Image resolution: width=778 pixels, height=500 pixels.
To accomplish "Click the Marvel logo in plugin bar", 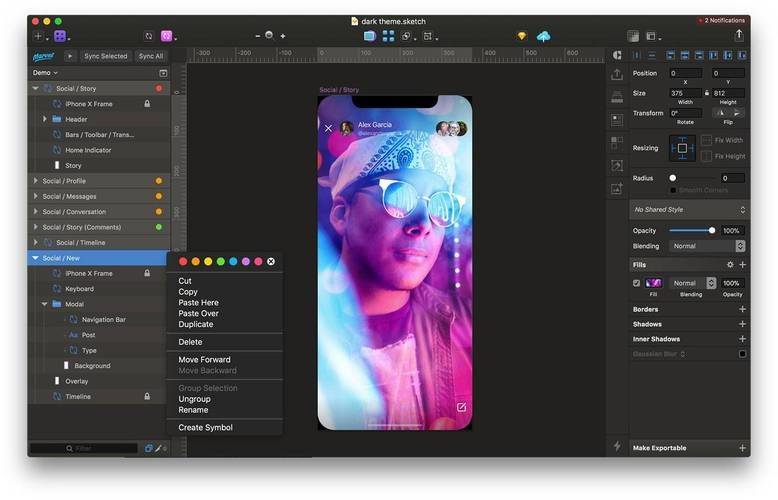I will pyautogui.click(x=43, y=56).
